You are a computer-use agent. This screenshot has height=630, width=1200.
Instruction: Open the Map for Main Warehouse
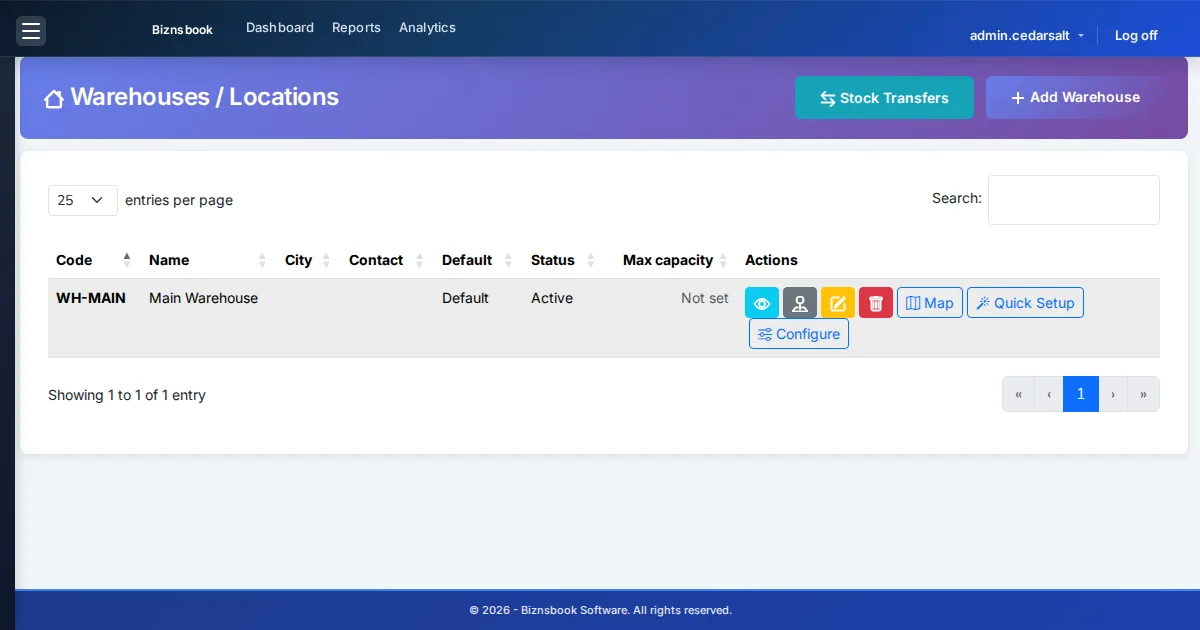click(x=930, y=303)
